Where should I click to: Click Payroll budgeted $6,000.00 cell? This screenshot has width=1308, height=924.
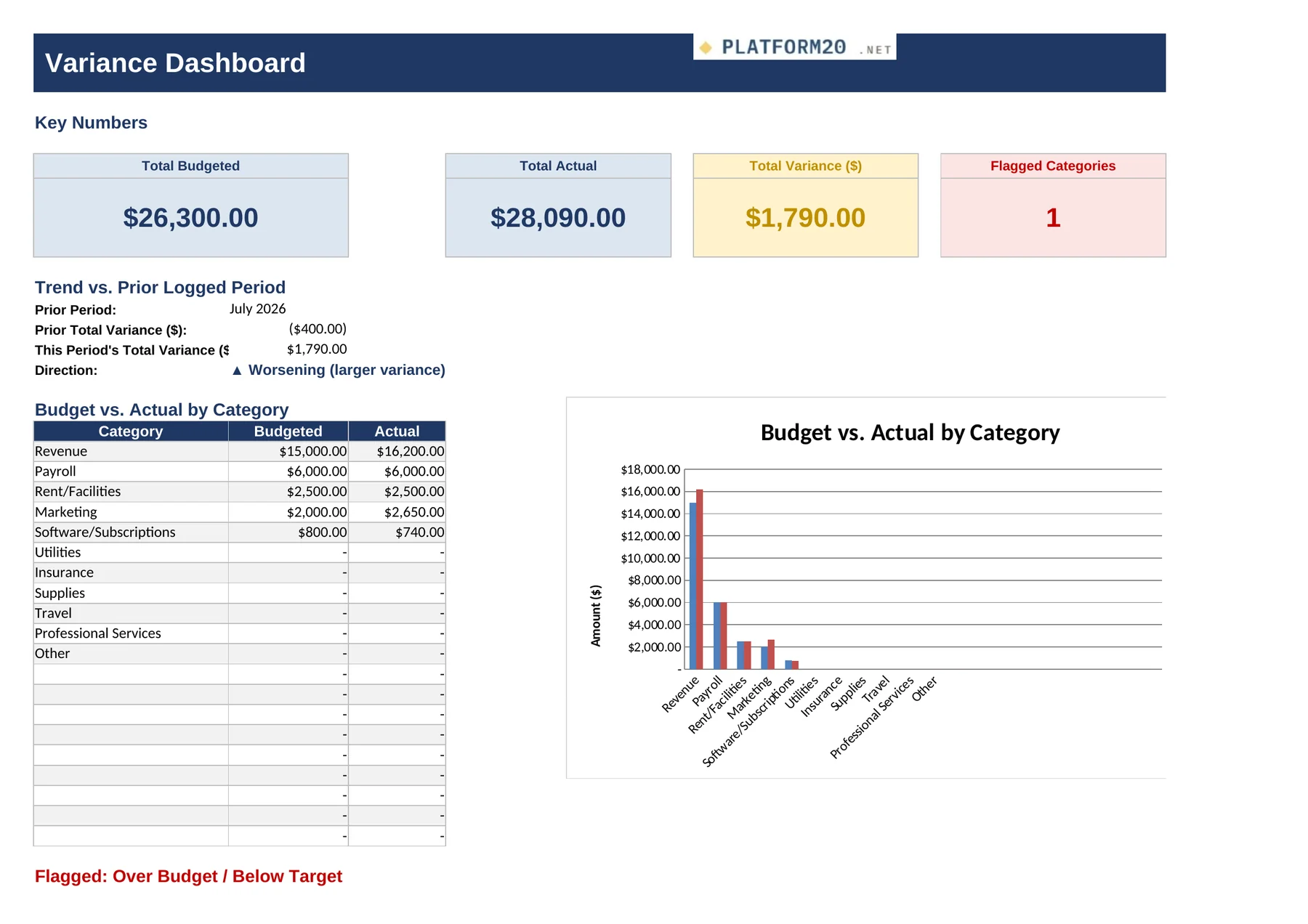click(x=288, y=471)
